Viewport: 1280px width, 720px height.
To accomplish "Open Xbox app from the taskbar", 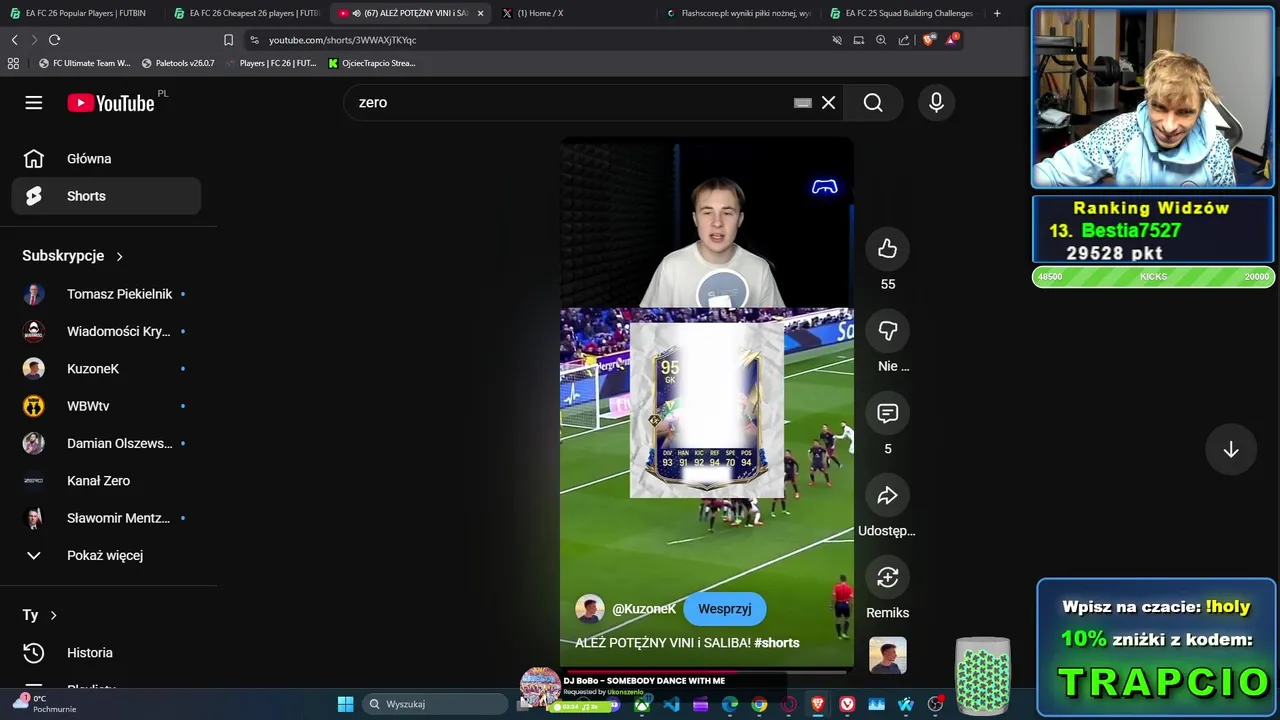I will [642, 704].
